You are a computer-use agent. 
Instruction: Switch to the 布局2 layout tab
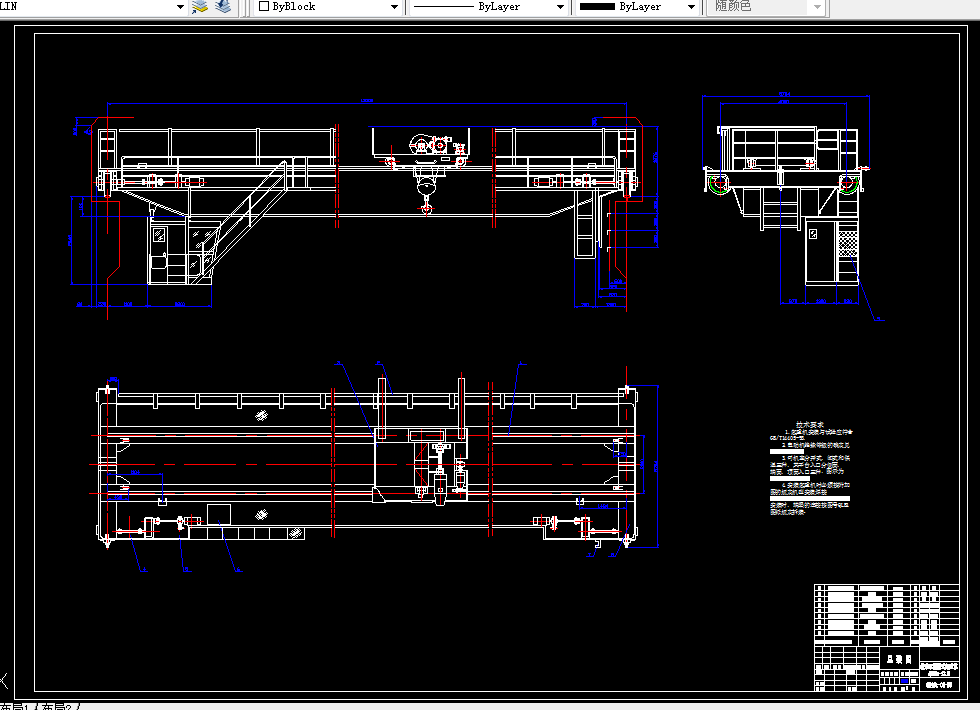click(x=59, y=706)
